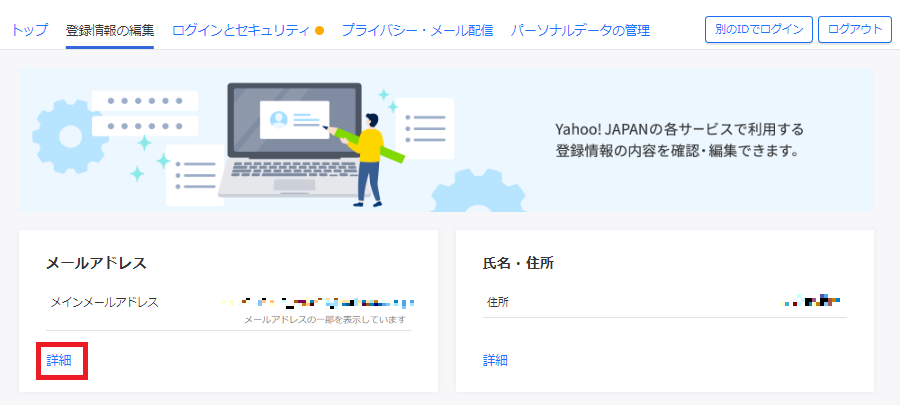Screen dimensions: 900x405
Task: Go to パーソナルデータの管理 tab
Action: click(x=580, y=30)
